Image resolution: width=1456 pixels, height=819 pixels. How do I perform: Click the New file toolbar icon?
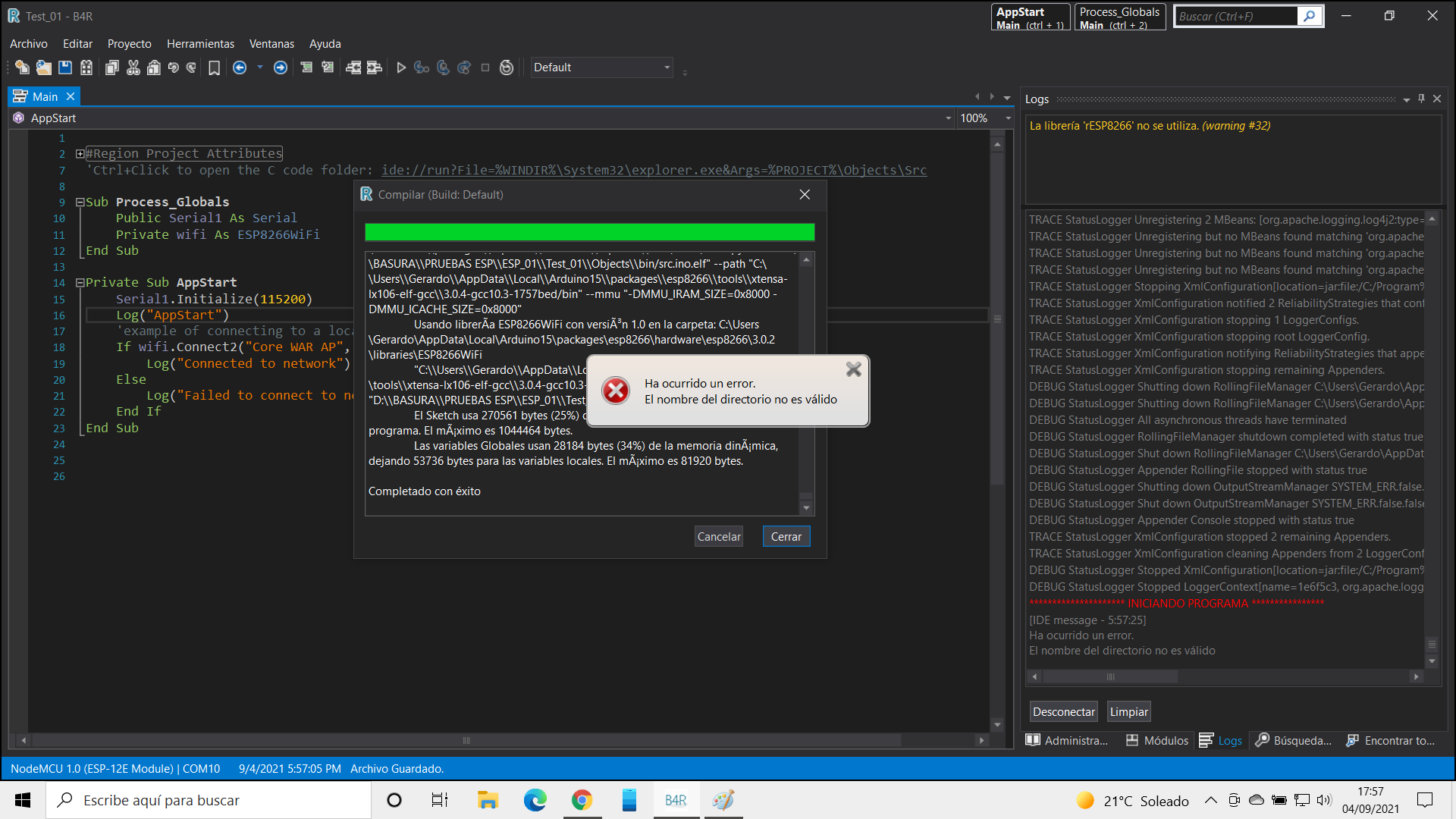[22, 67]
